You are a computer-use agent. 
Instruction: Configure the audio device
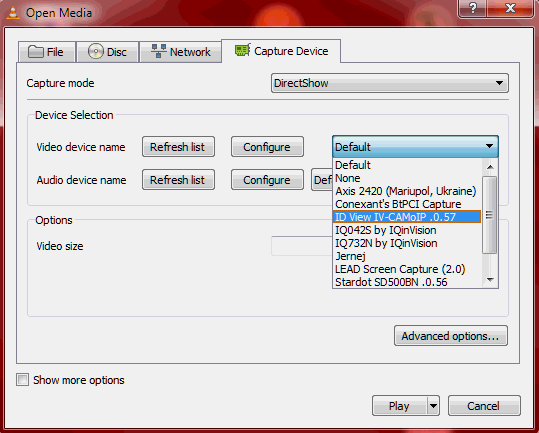click(267, 180)
